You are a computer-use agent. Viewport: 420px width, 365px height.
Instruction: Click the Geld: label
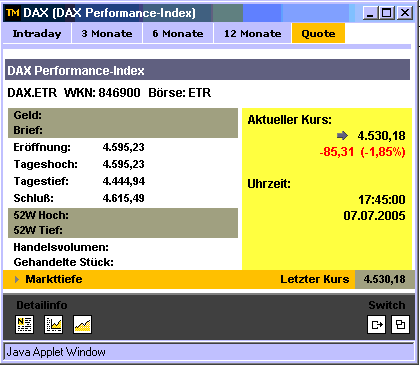(28, 115)
